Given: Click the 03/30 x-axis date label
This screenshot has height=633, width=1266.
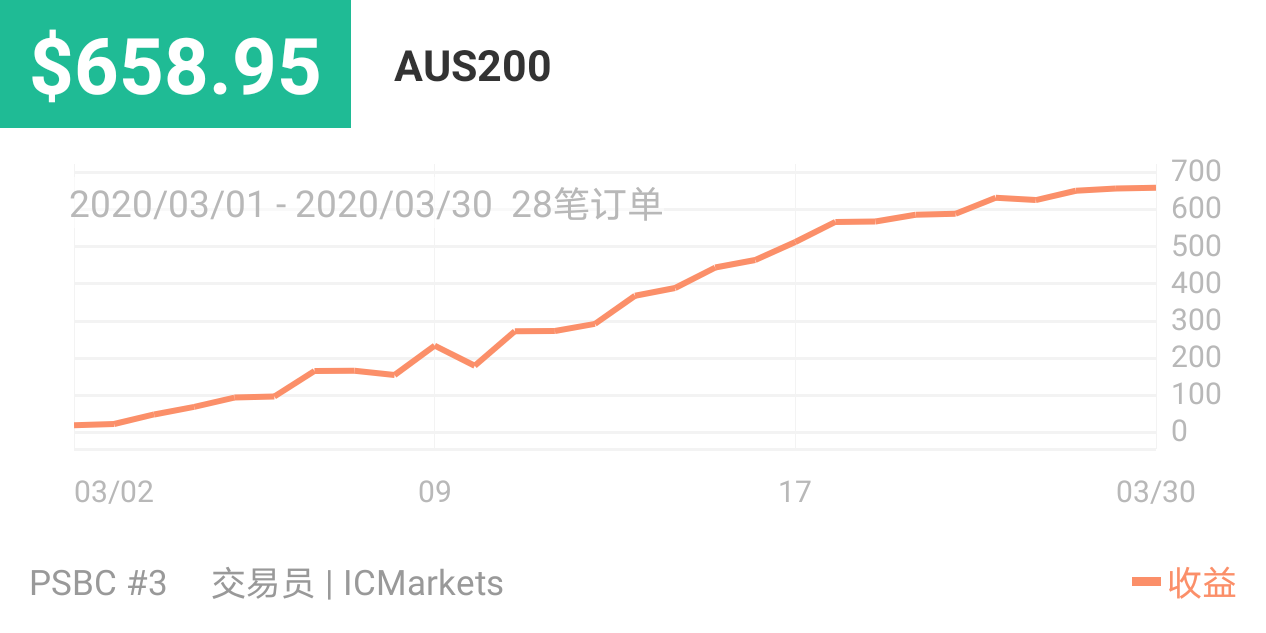Looking at the screenshot, I should coord(1155,492).
